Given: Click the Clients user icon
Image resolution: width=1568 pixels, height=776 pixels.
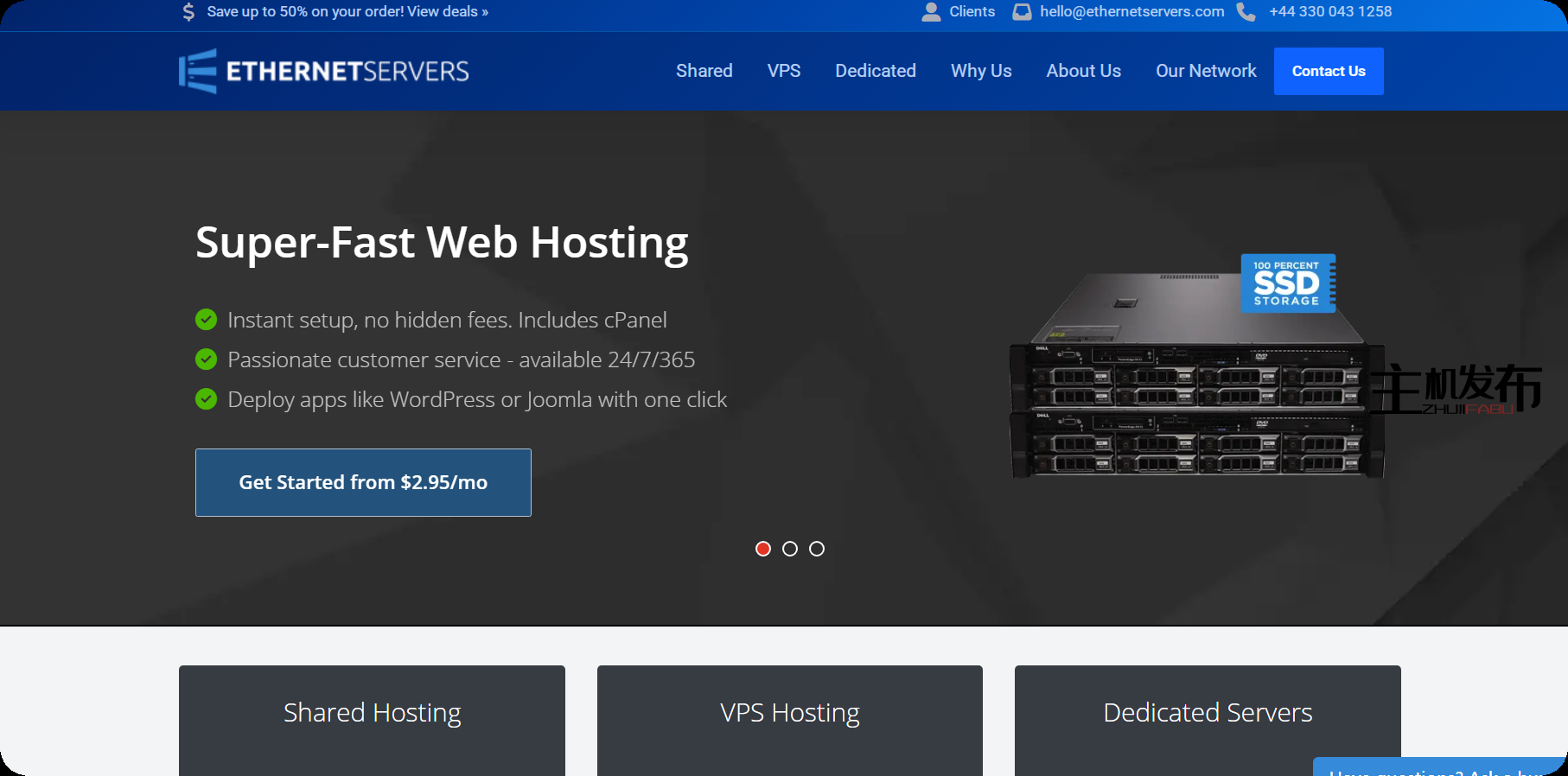Looking at the screenshot, I should [931, 12].
